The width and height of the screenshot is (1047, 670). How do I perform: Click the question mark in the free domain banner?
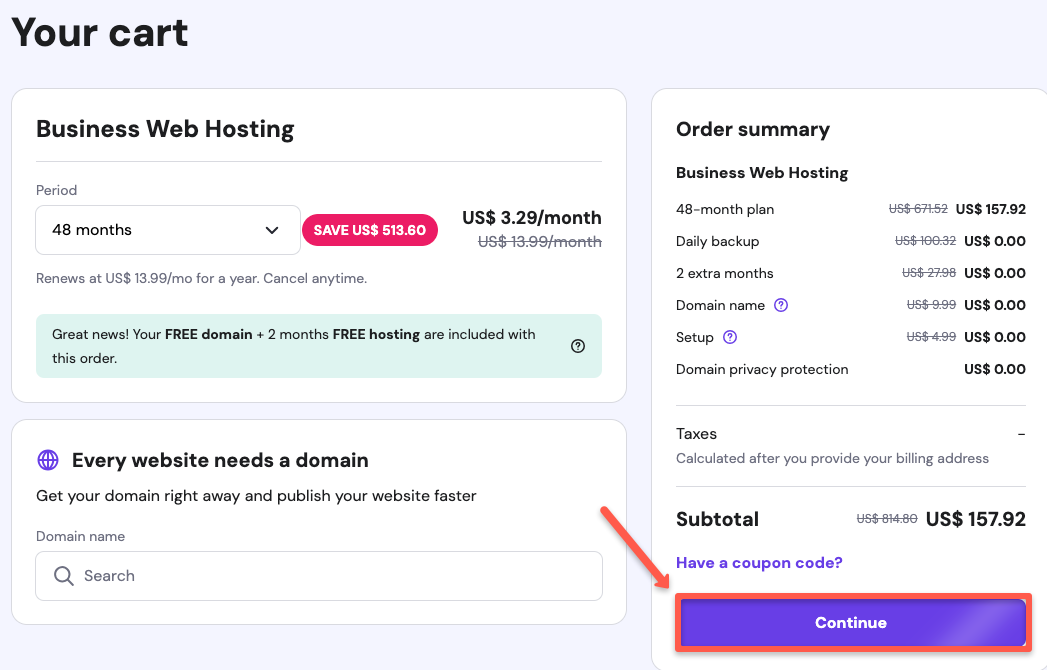click(578, 346)
